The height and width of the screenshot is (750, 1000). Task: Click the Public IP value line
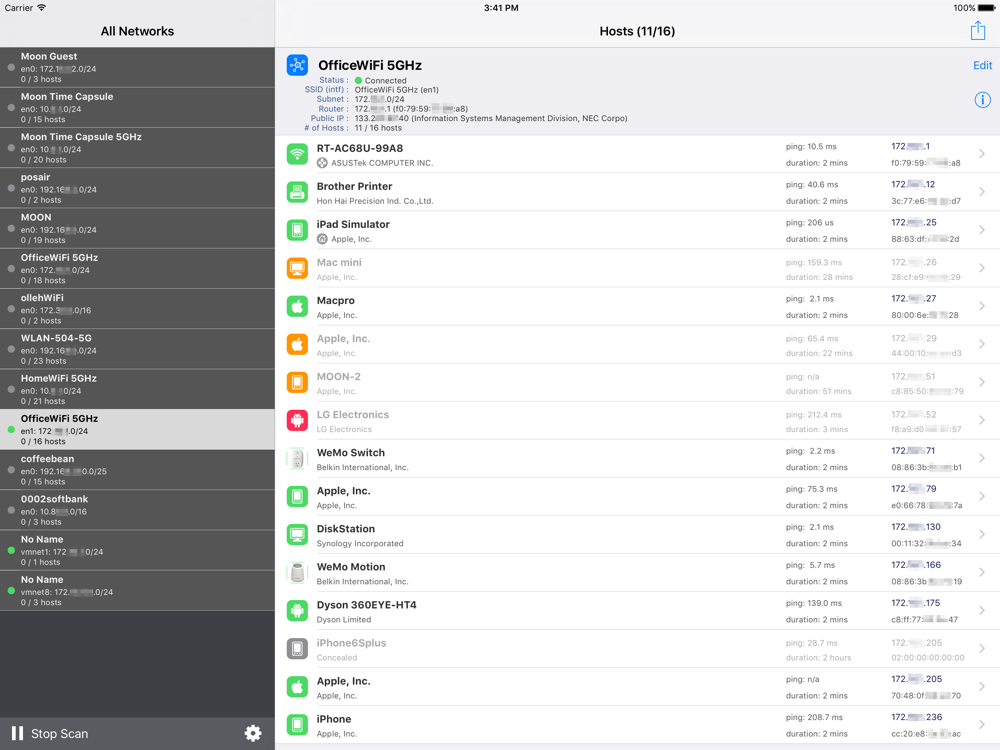[x=490, y=118]
